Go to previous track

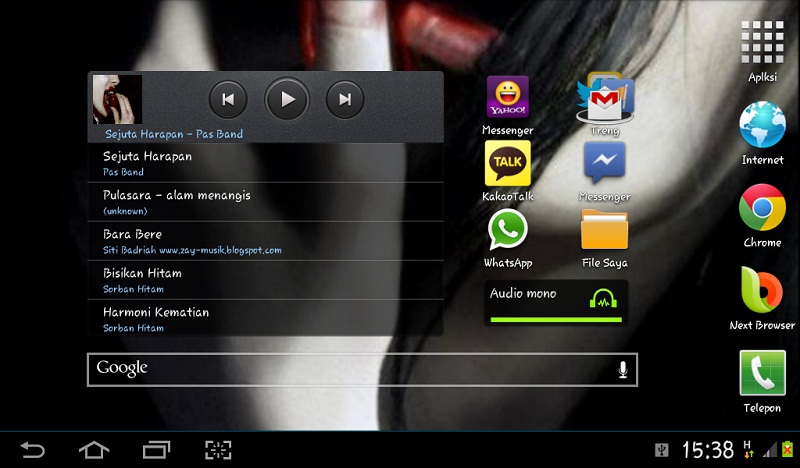click(x=228, y=99)
